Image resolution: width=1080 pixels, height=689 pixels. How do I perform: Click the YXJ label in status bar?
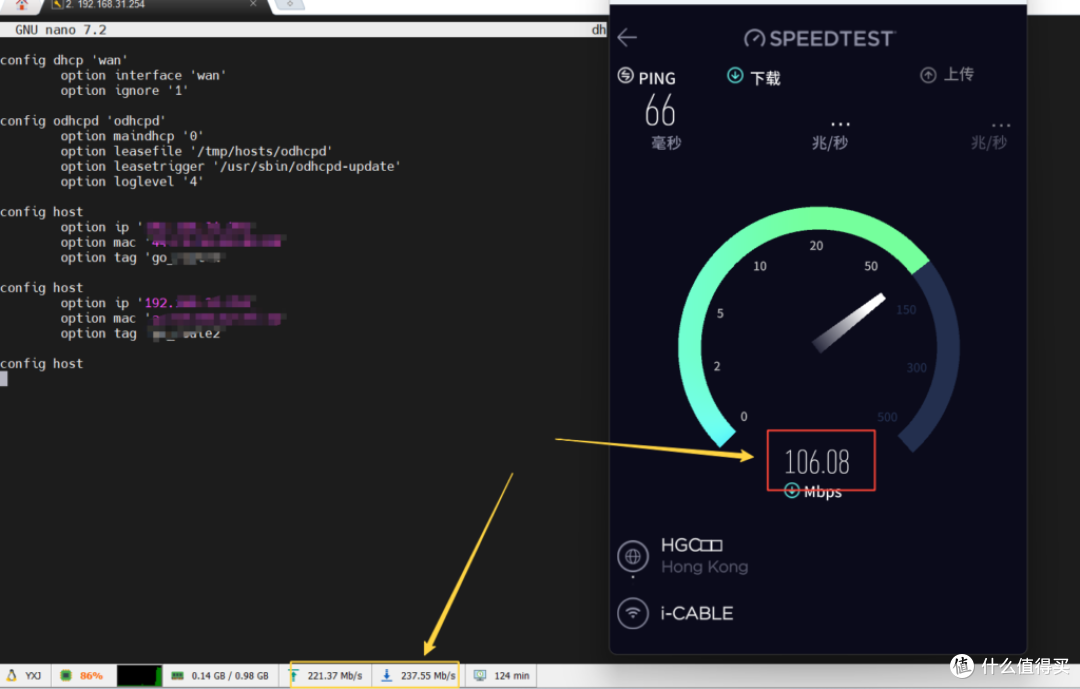coord(33,676)
